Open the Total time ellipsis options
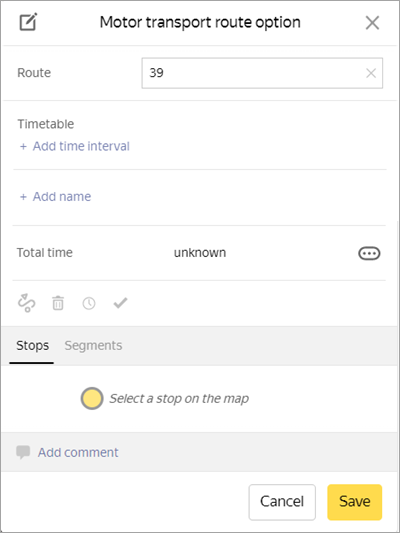This screenshot has width=400, height=533. pos(369,253)
